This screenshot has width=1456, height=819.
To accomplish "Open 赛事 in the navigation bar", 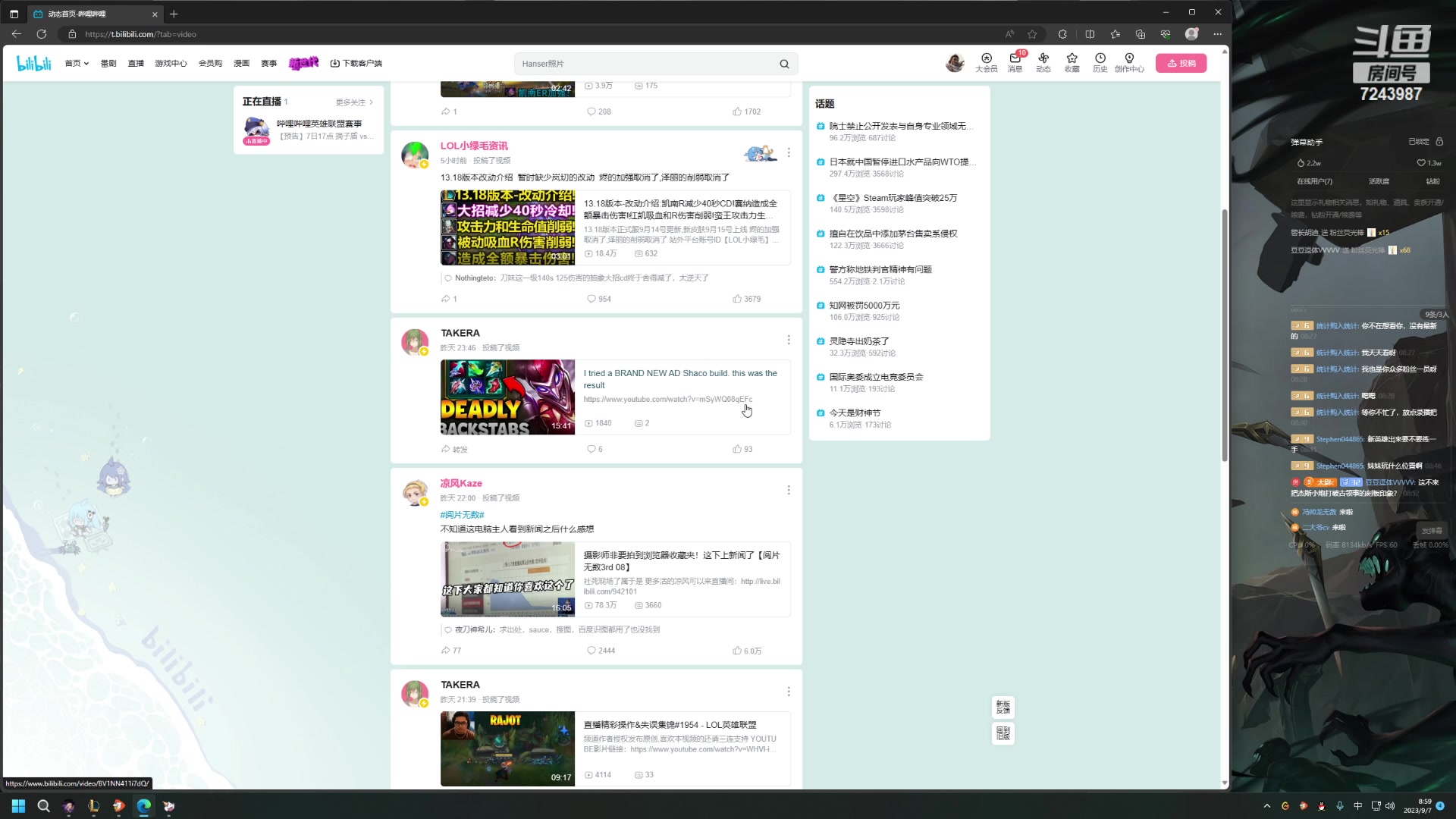I will point(268,64).
